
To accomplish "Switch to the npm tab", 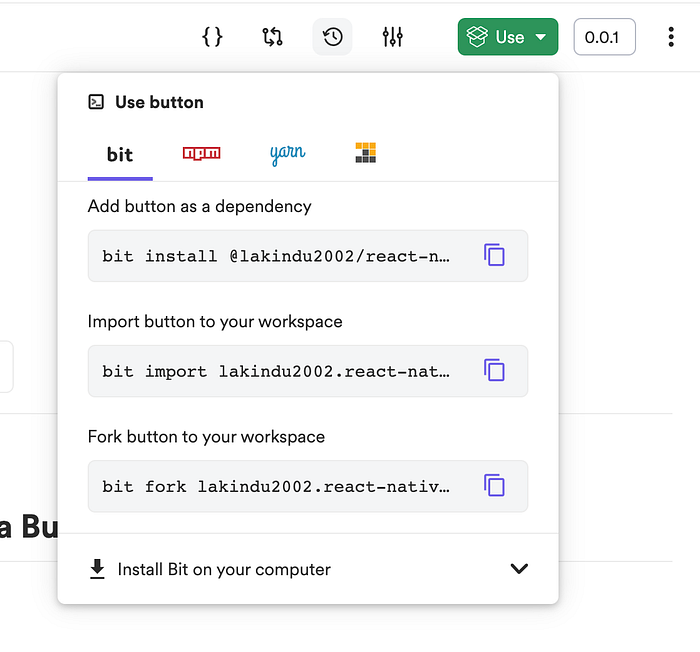I will pyautogui.click(x=201, y=153).
